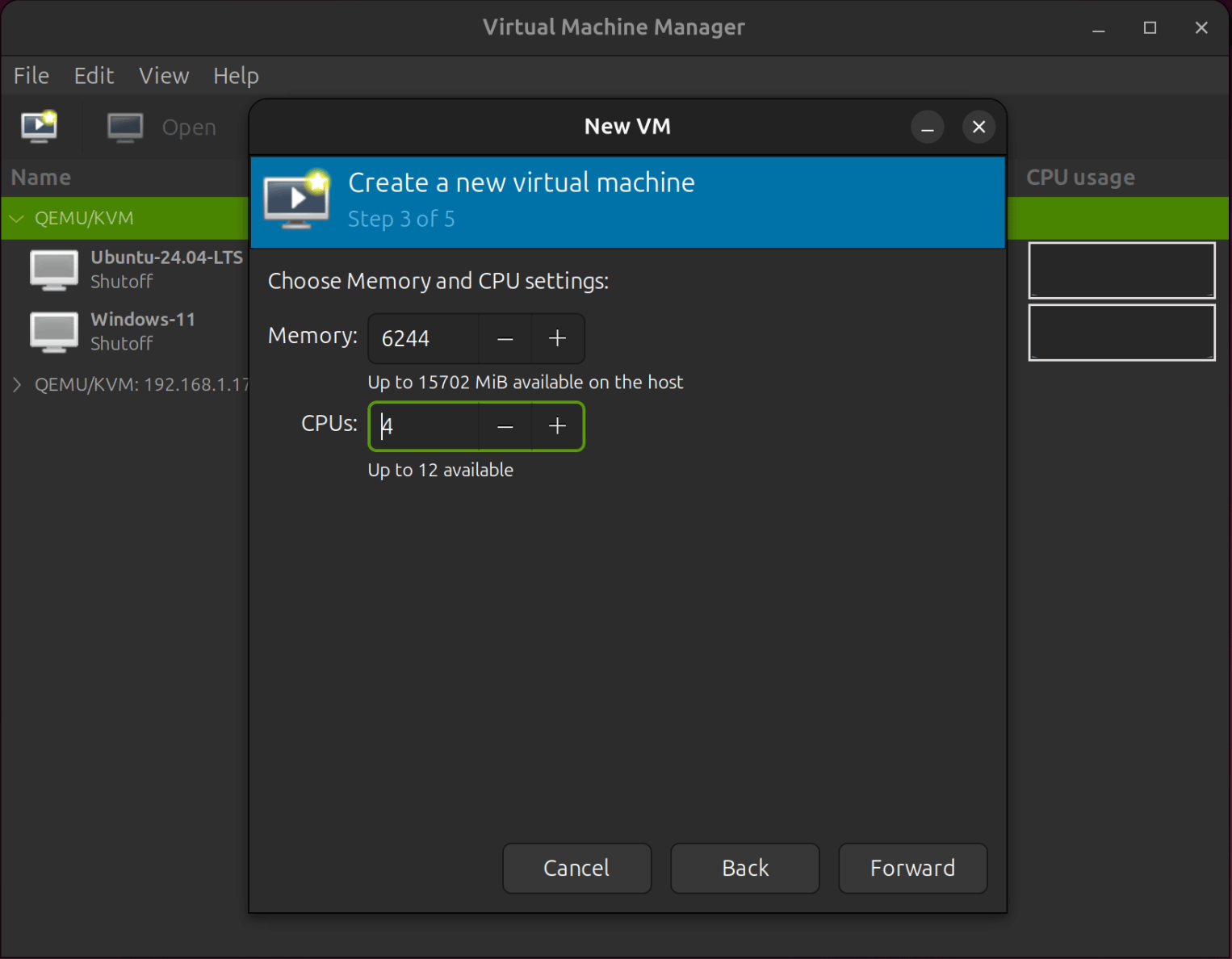Open the File menu
The image size is (1232, 959).
pos(31,75)
